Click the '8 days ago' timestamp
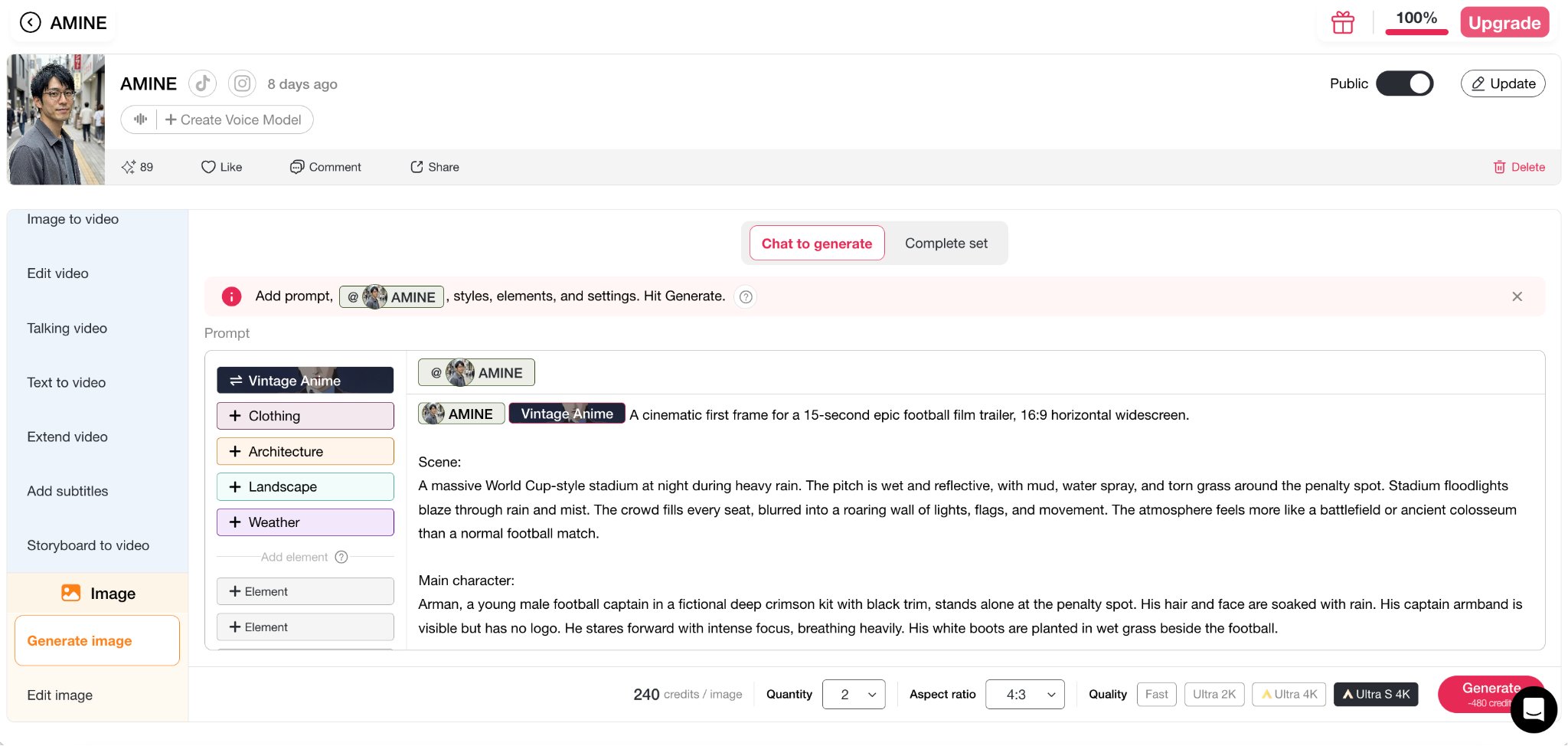Image resolution: width=1568 pixels, height=746 pixels. [302, 84]
